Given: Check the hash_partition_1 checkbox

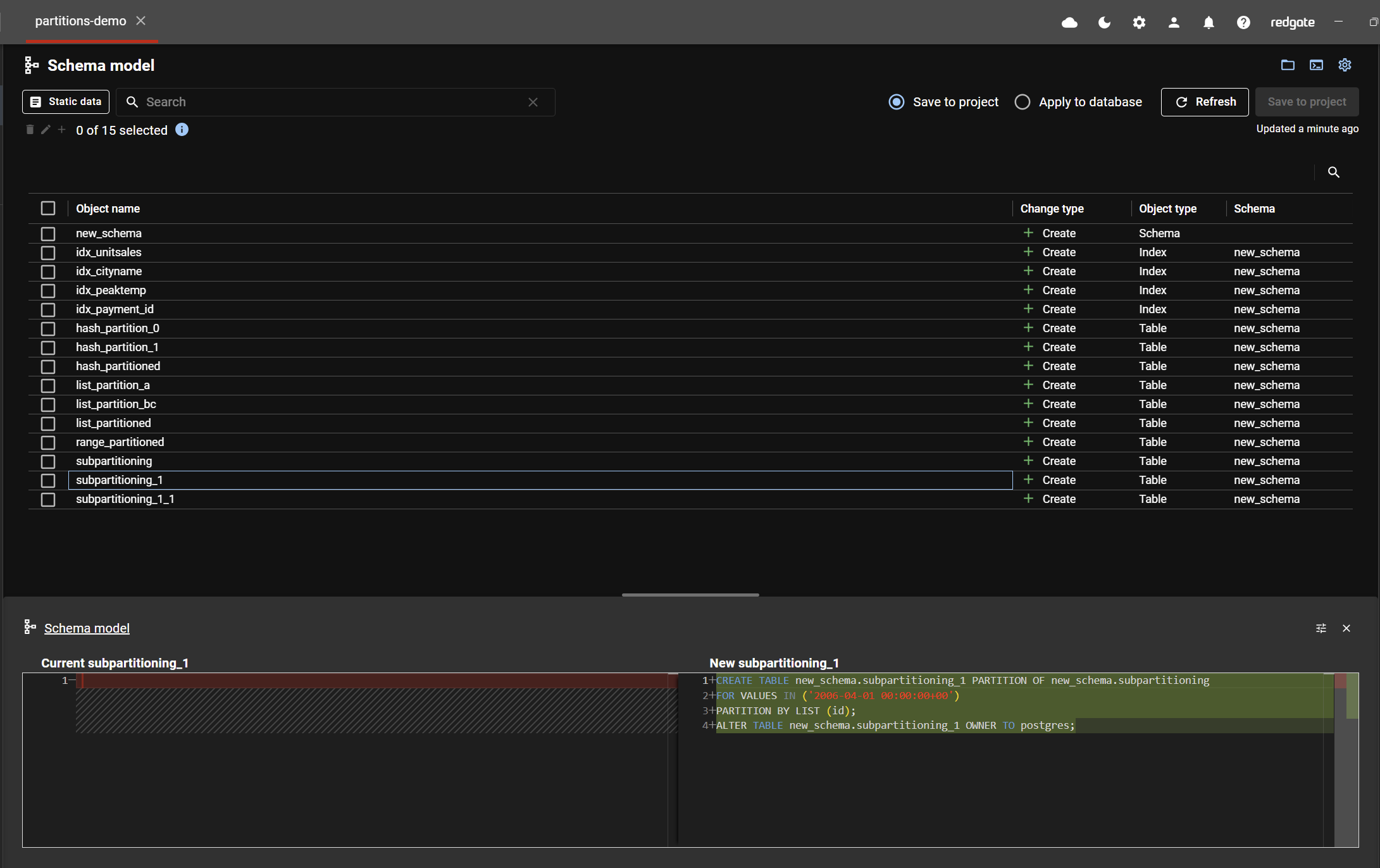Looking at the screenshot, I should [x=48, y=347].
